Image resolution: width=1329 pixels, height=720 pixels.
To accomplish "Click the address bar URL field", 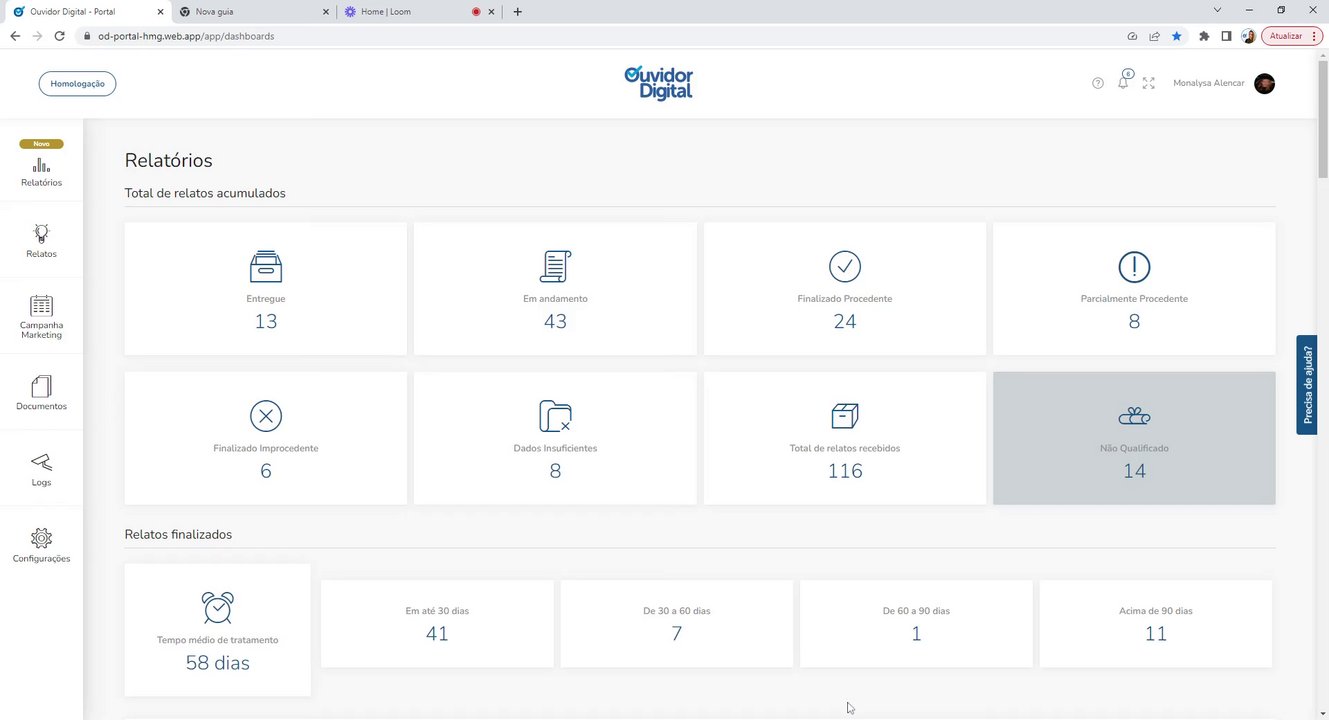I will coord(600,36).
